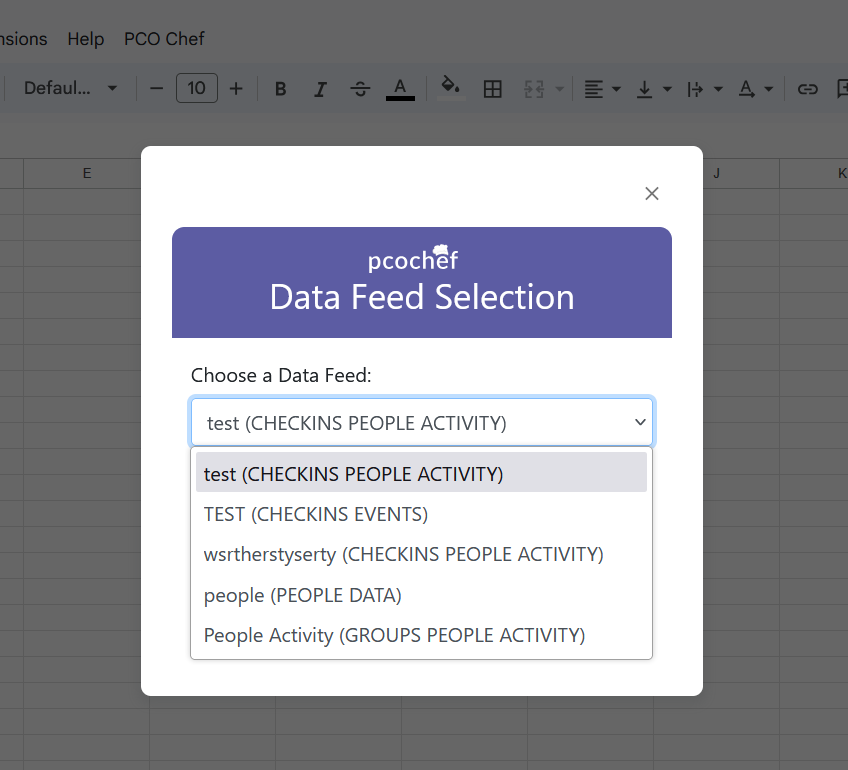The image size is (848, 770).
Task: Toggle strikethrough formatting
Action: pos(360,89)
